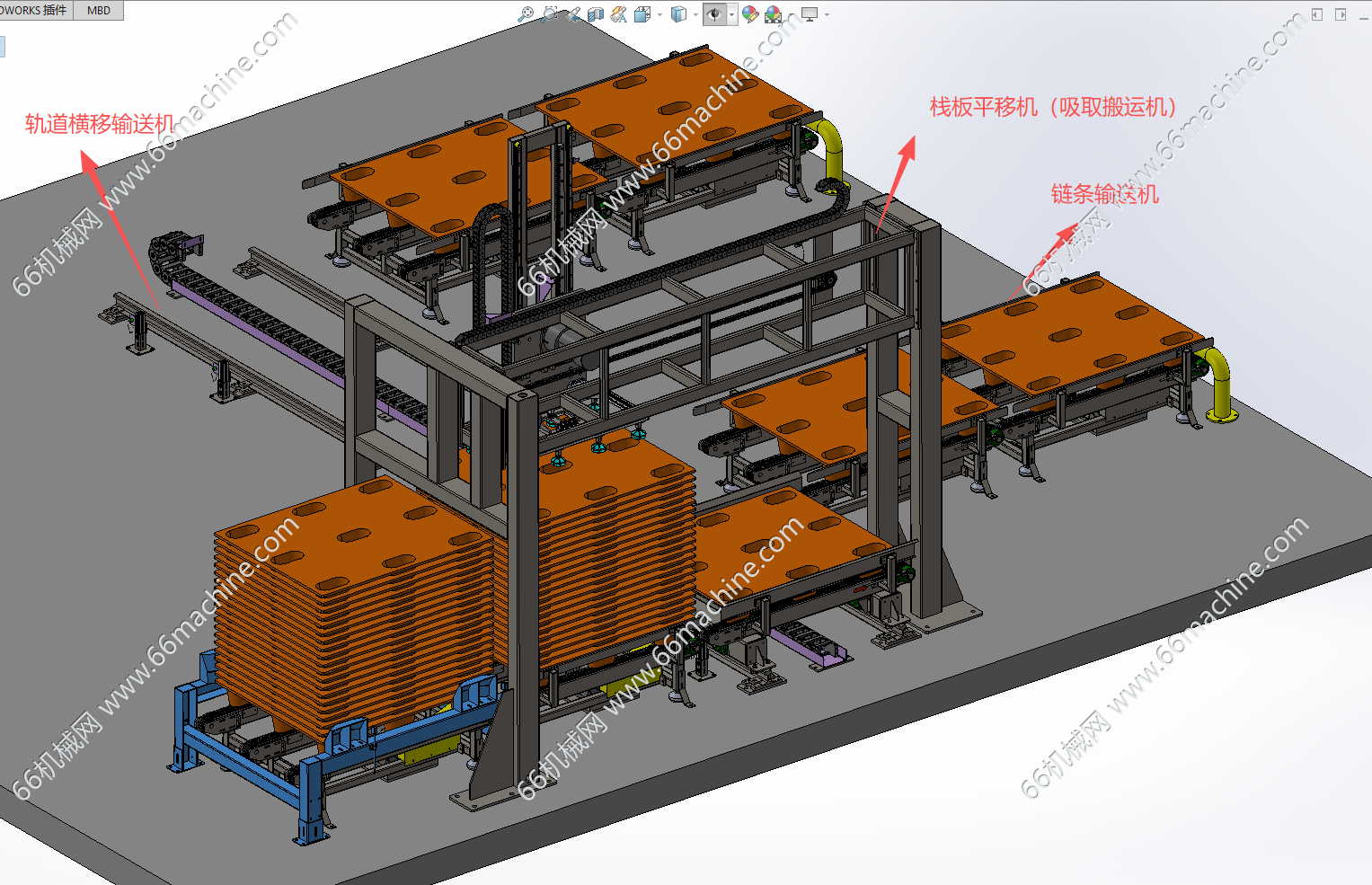Expand the View Orientation dropdown arrow
Screen dimensions: 1372x885
click(x=659, y=14)
